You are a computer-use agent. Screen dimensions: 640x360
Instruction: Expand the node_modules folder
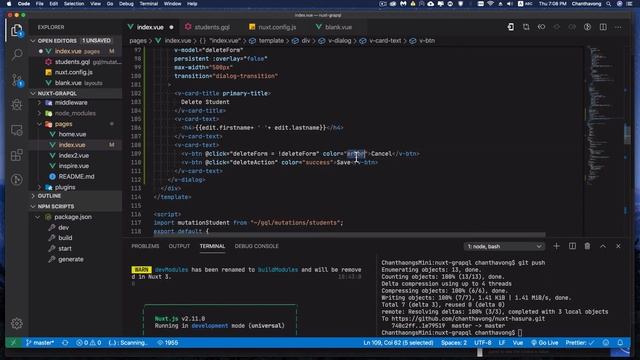[x=75, y=113]
